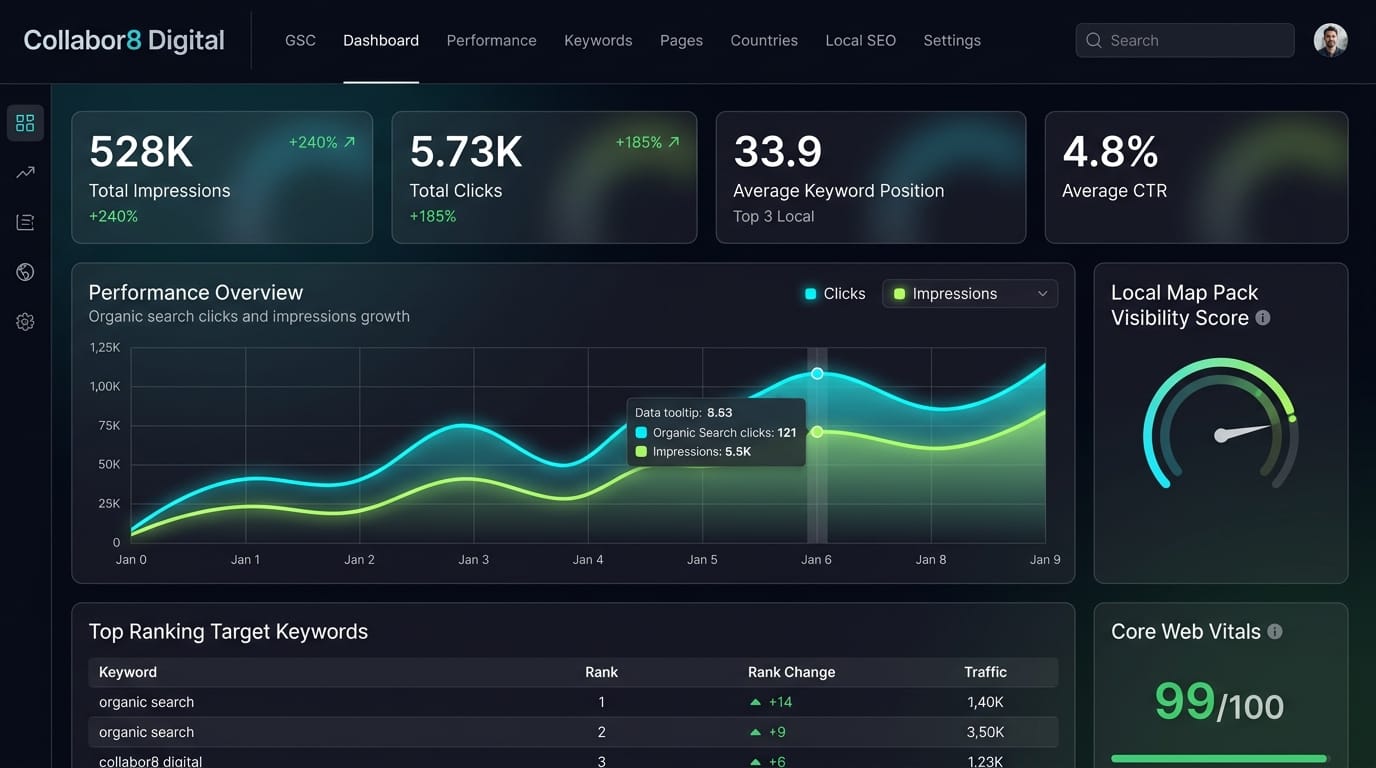This screenshot has width=1376, height=768.
Task: Expand the Impressions dropdown
Action: tap(970, 293)
